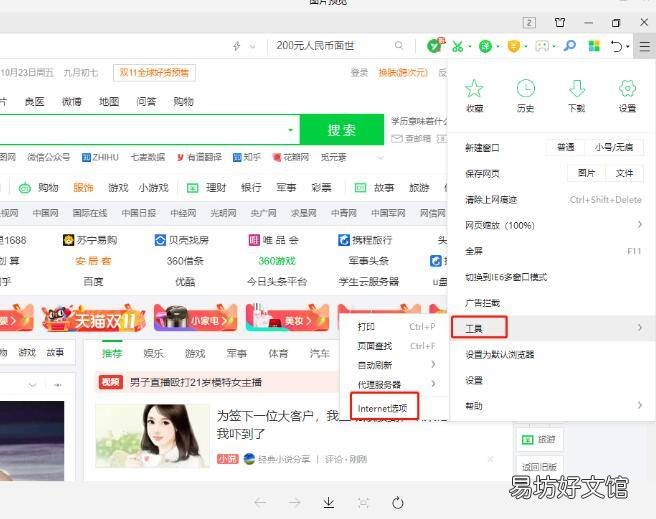Screen dimensions: 656x519
Task: Open the History clock icon (历史)
Action: (x=525, y=88)
